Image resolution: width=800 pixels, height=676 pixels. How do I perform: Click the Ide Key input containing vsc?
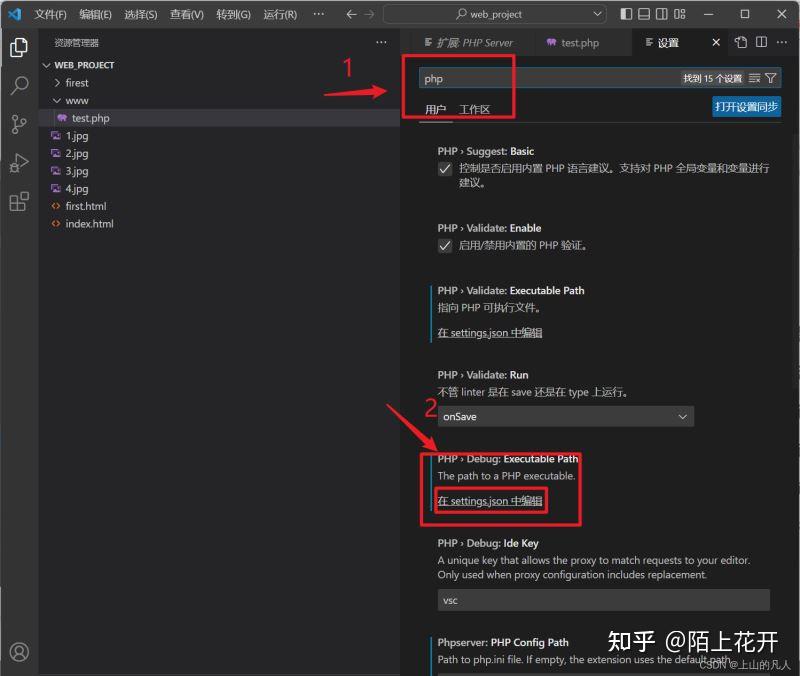(603, 600)
